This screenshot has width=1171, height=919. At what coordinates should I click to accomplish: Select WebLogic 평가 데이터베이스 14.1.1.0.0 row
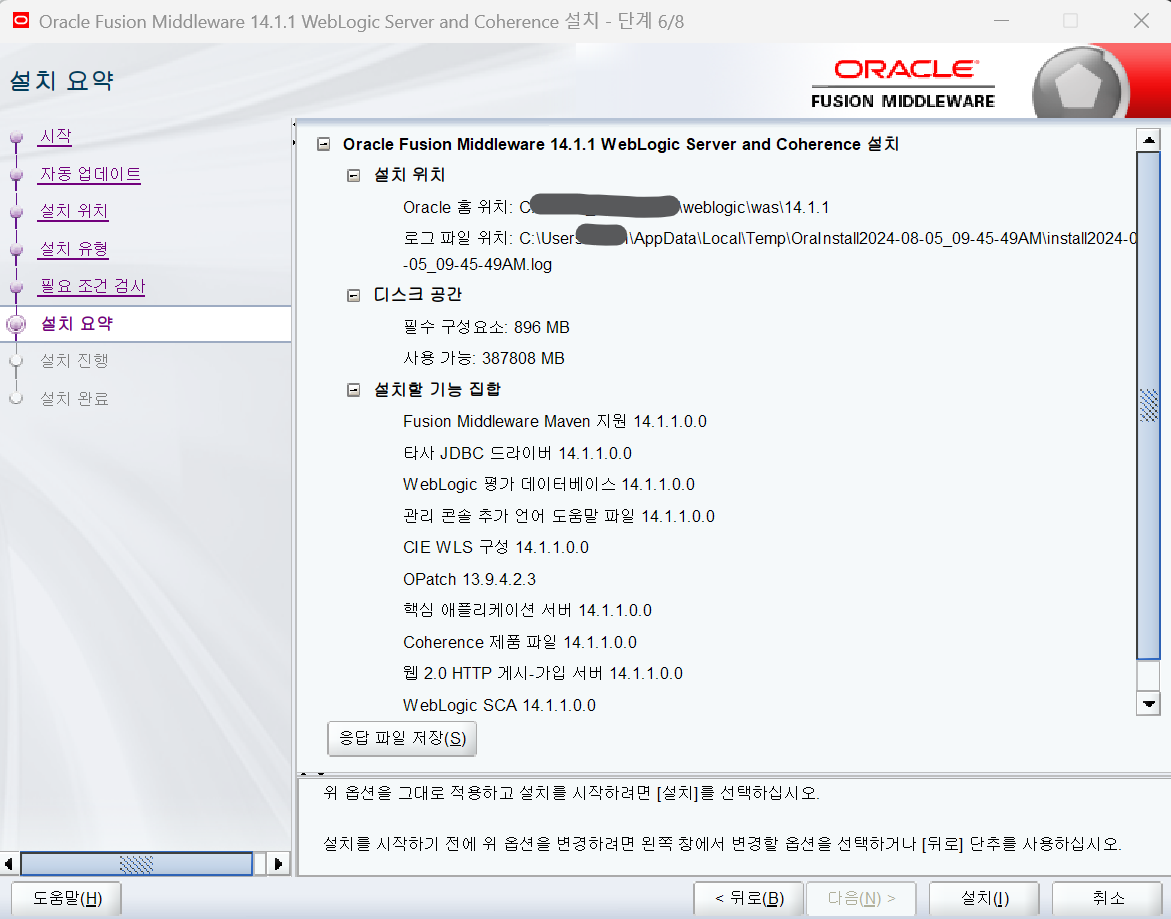click(549, 485)
